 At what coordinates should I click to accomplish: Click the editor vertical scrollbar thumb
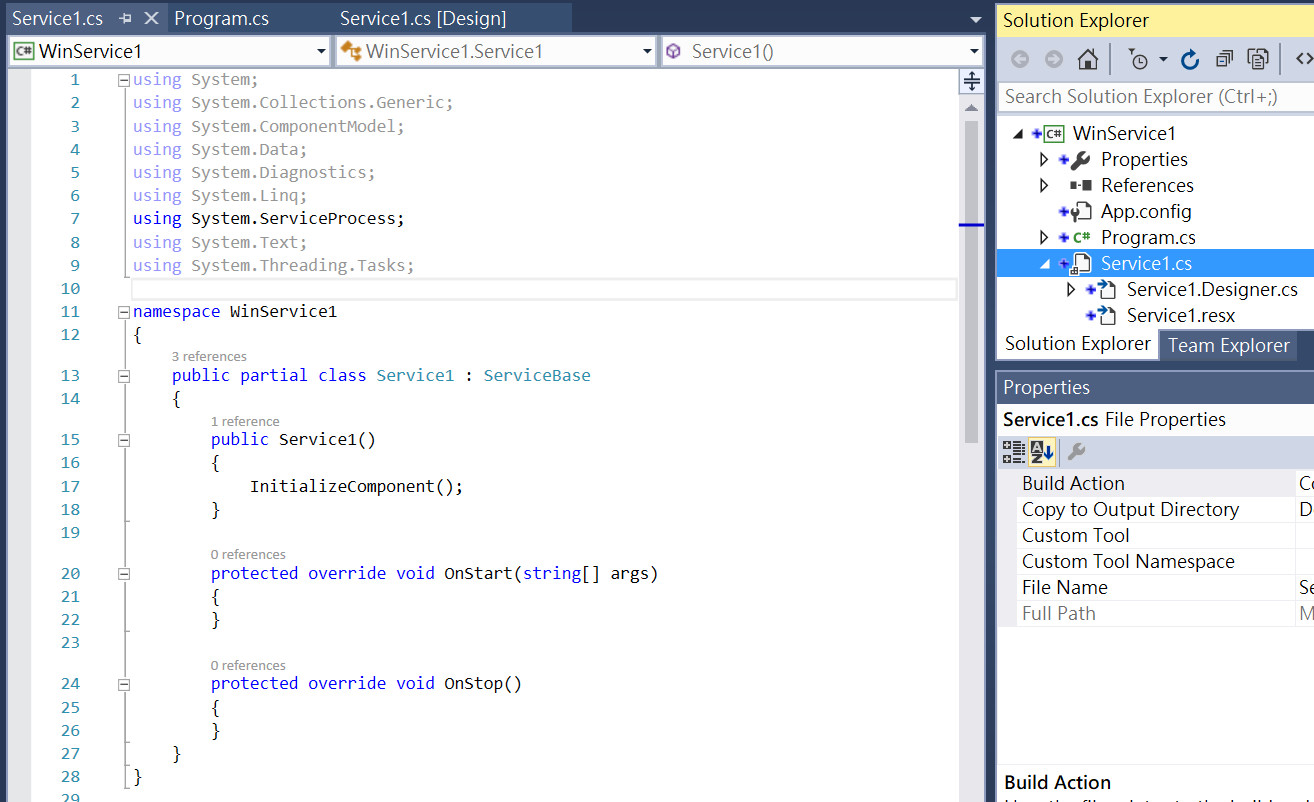[x=971, y=282]
